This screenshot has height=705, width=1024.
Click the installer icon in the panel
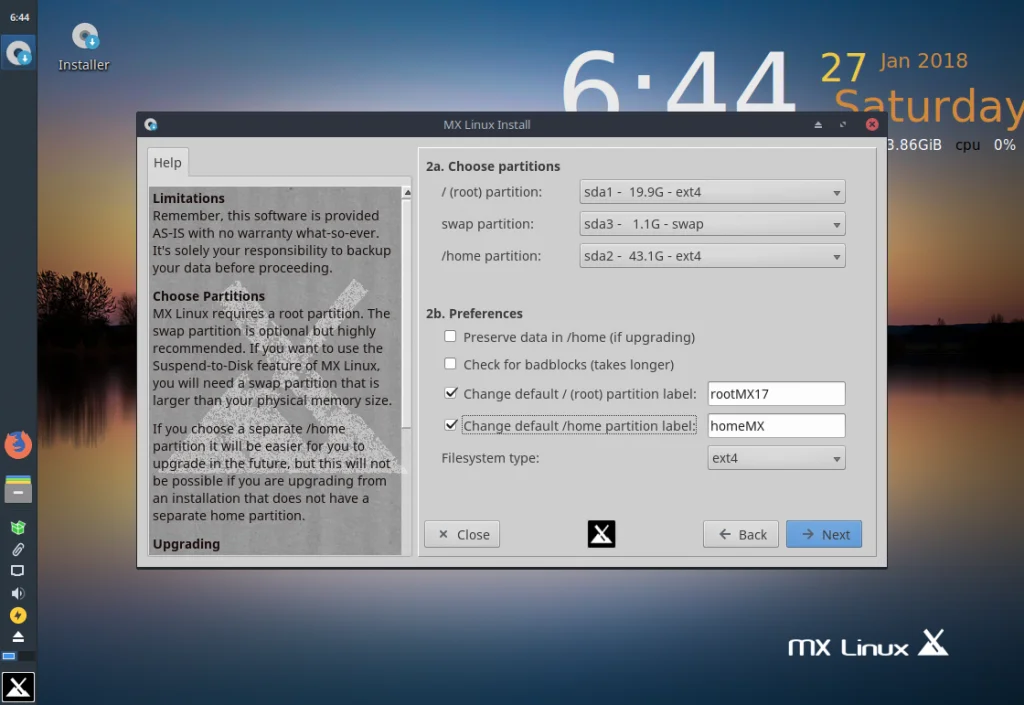[18, 53]
